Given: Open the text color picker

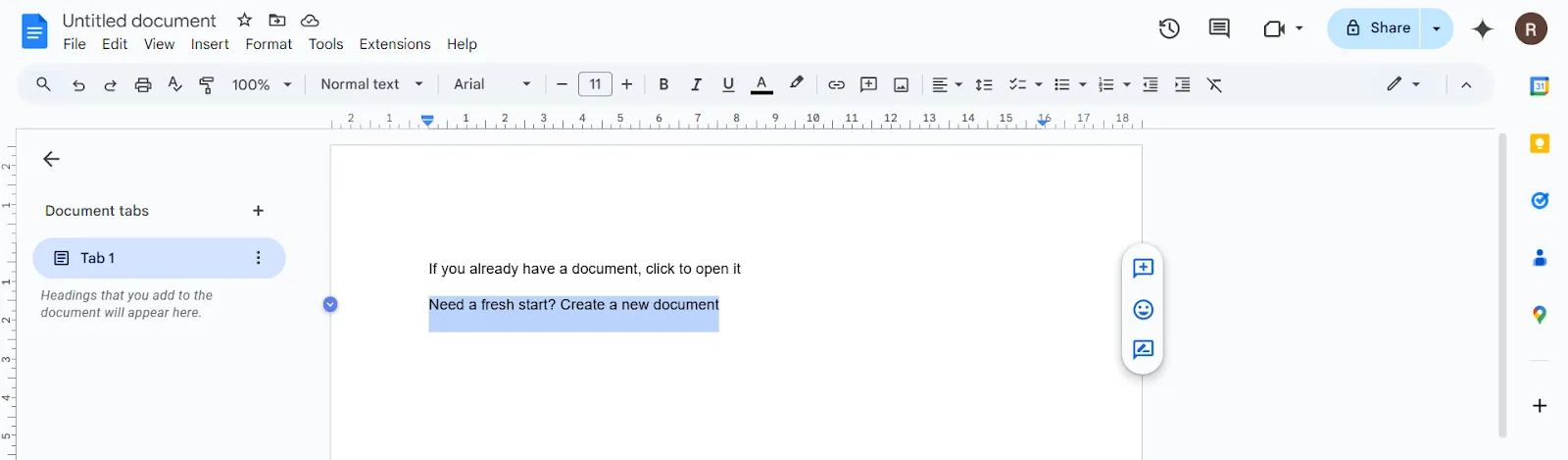Looking at the screenshot, I should pos(761,85).
